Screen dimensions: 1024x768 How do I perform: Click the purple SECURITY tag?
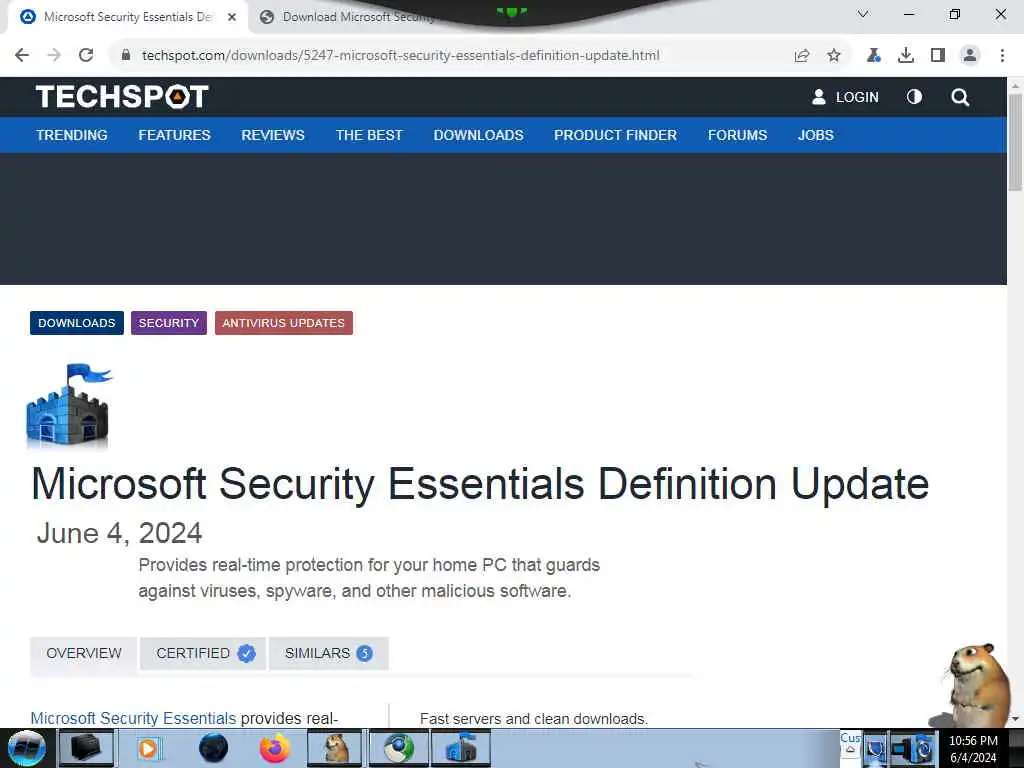168,323
